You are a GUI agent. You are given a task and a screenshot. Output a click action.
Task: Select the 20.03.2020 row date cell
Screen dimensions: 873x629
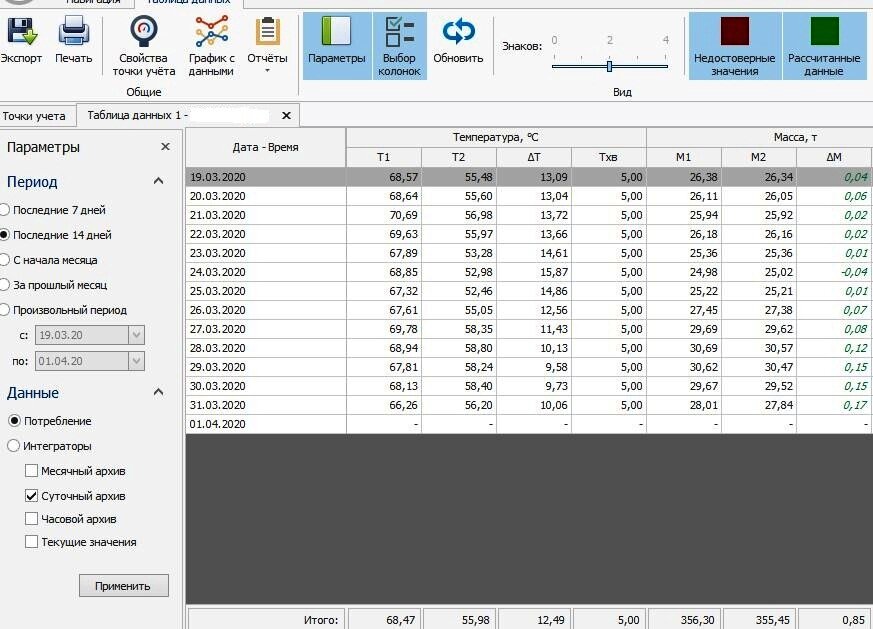click(266, 196)
